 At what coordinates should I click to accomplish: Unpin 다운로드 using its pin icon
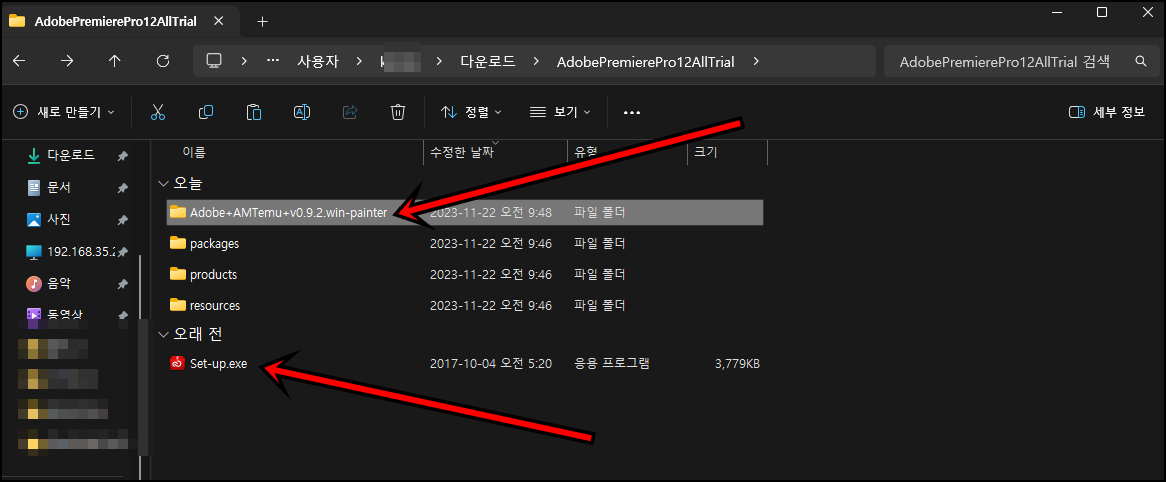click(x=123, y=155)
